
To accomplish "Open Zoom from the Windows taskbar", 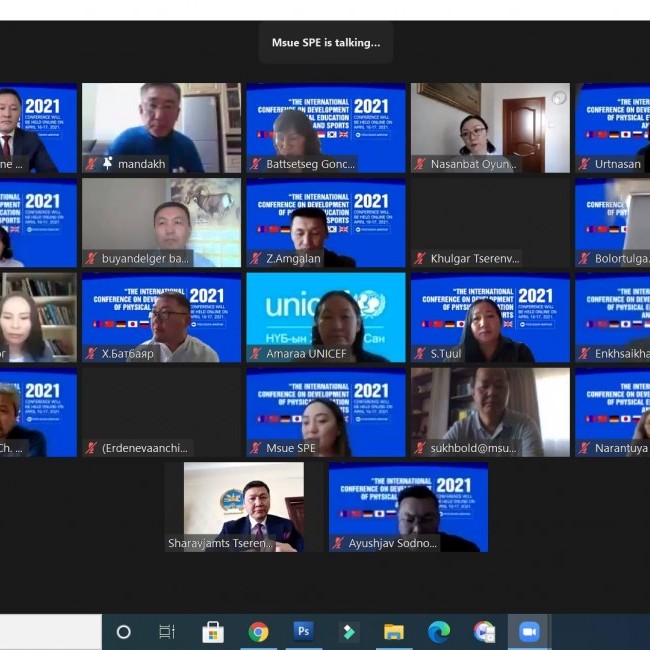I will pyautogui.click(x=529, y=632).
